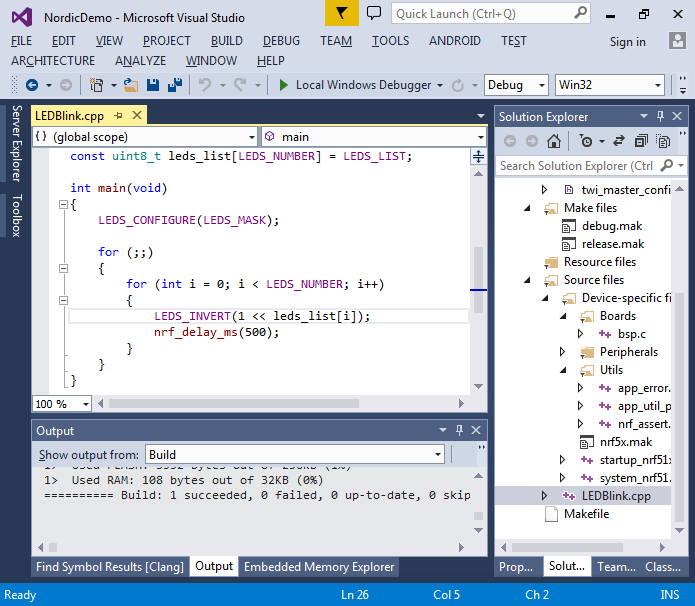The height and width of the screenshot is (606, 695).
Task: Click the Open File folder icon
Action: click(x=131, y=85)
